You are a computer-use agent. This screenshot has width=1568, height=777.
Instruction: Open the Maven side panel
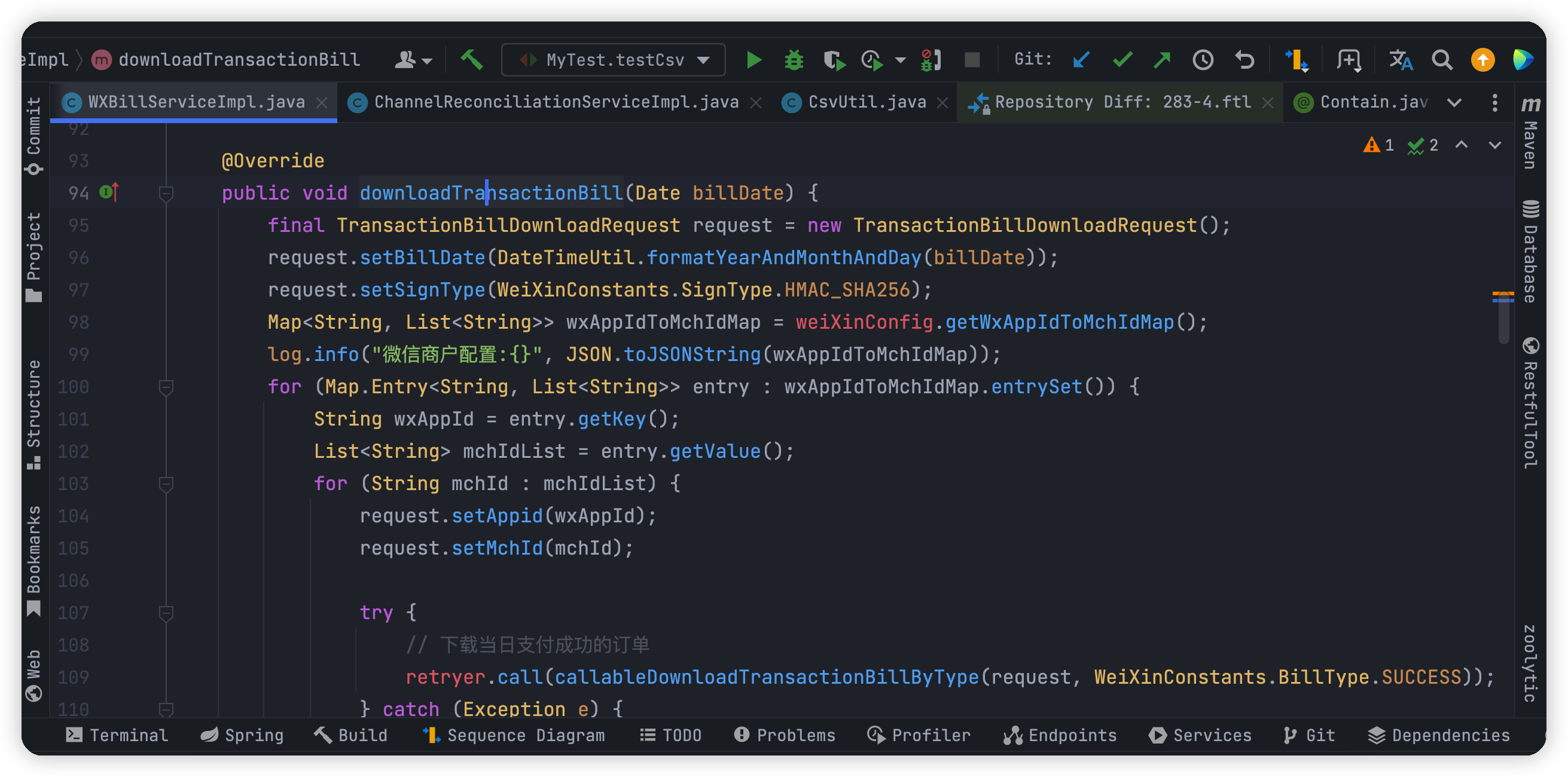(1530, 131)
